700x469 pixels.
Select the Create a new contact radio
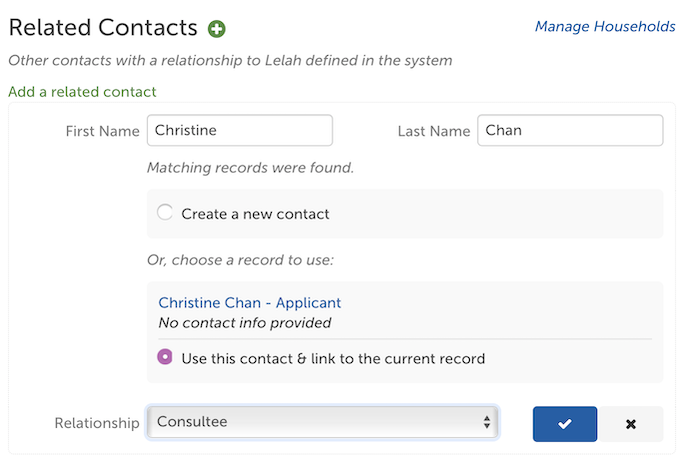point(165,212)
